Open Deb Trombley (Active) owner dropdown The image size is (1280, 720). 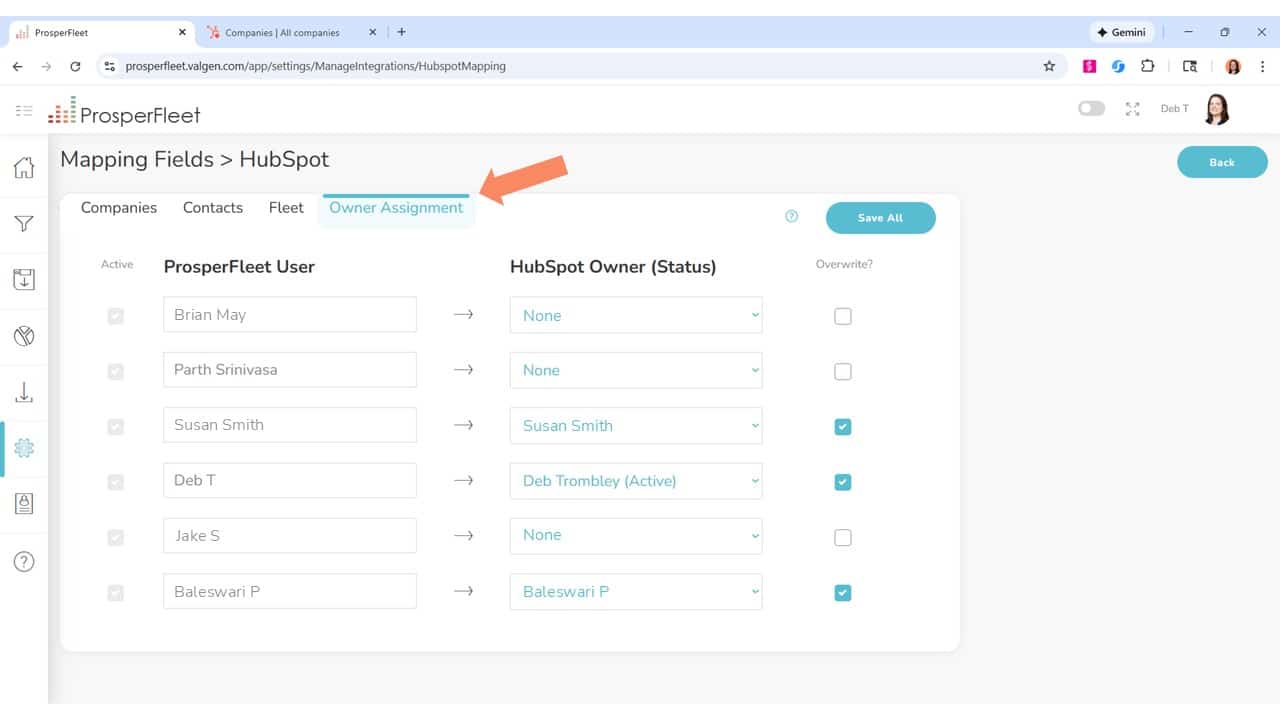pos(636,481)
